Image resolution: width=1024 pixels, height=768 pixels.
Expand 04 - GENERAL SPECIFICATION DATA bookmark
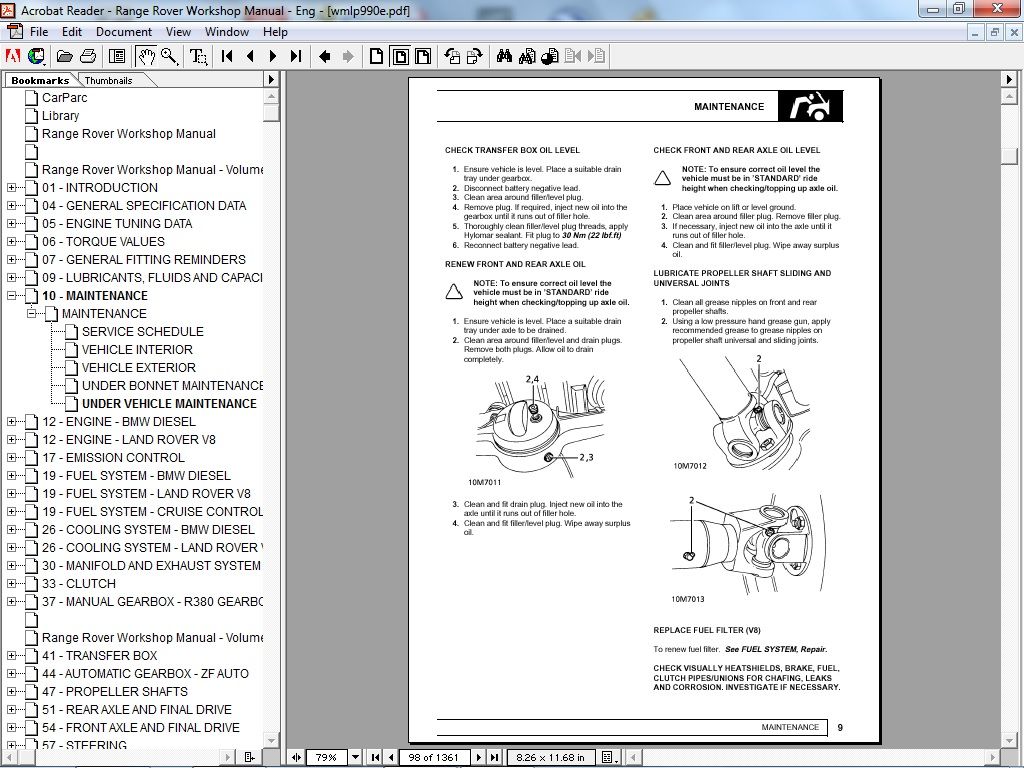click(11, 206)
